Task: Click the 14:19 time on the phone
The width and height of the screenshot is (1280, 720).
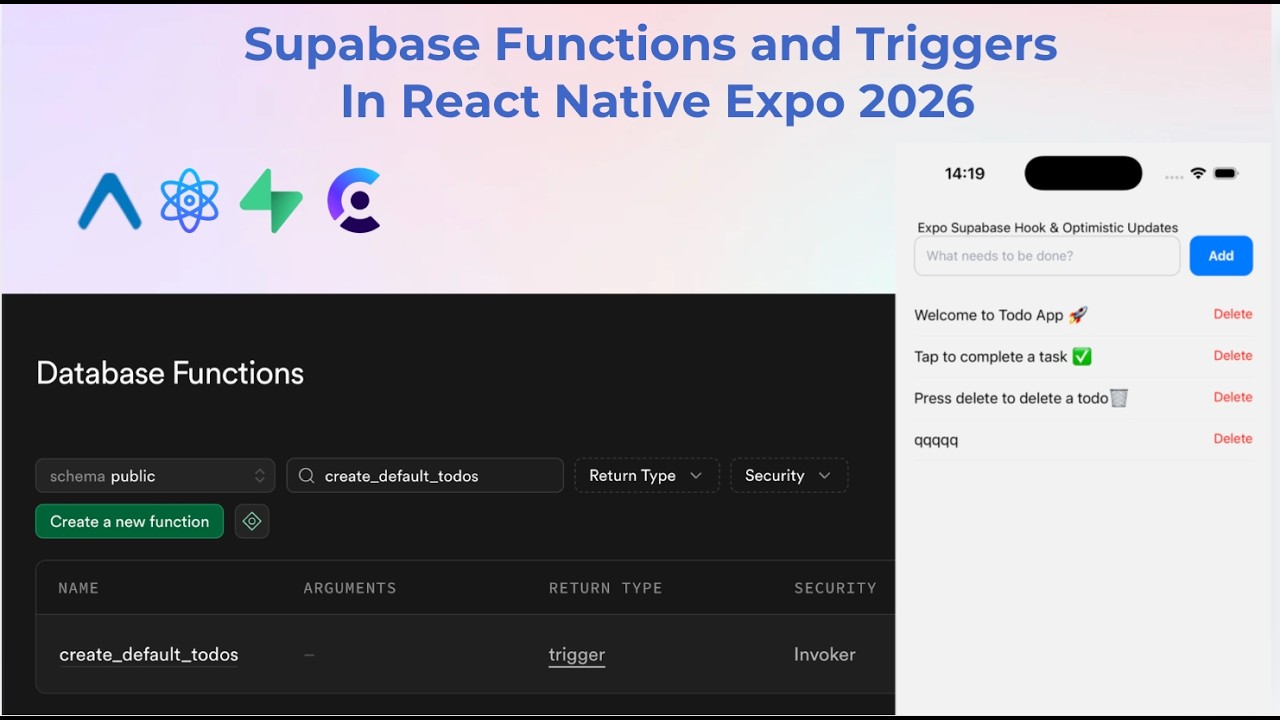Action: 965,174
